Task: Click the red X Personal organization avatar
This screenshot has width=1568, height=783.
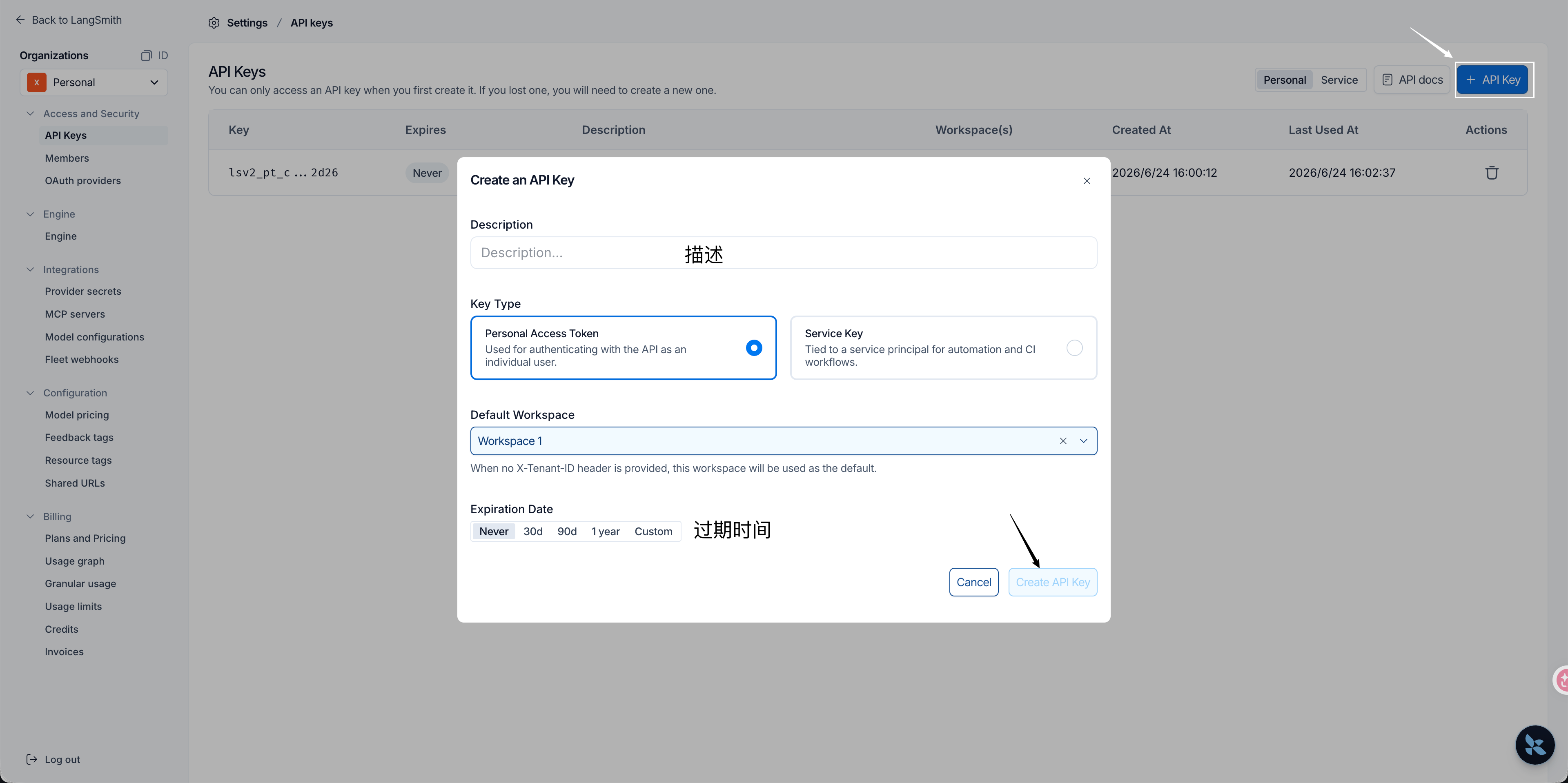Action: coord(36,83)
